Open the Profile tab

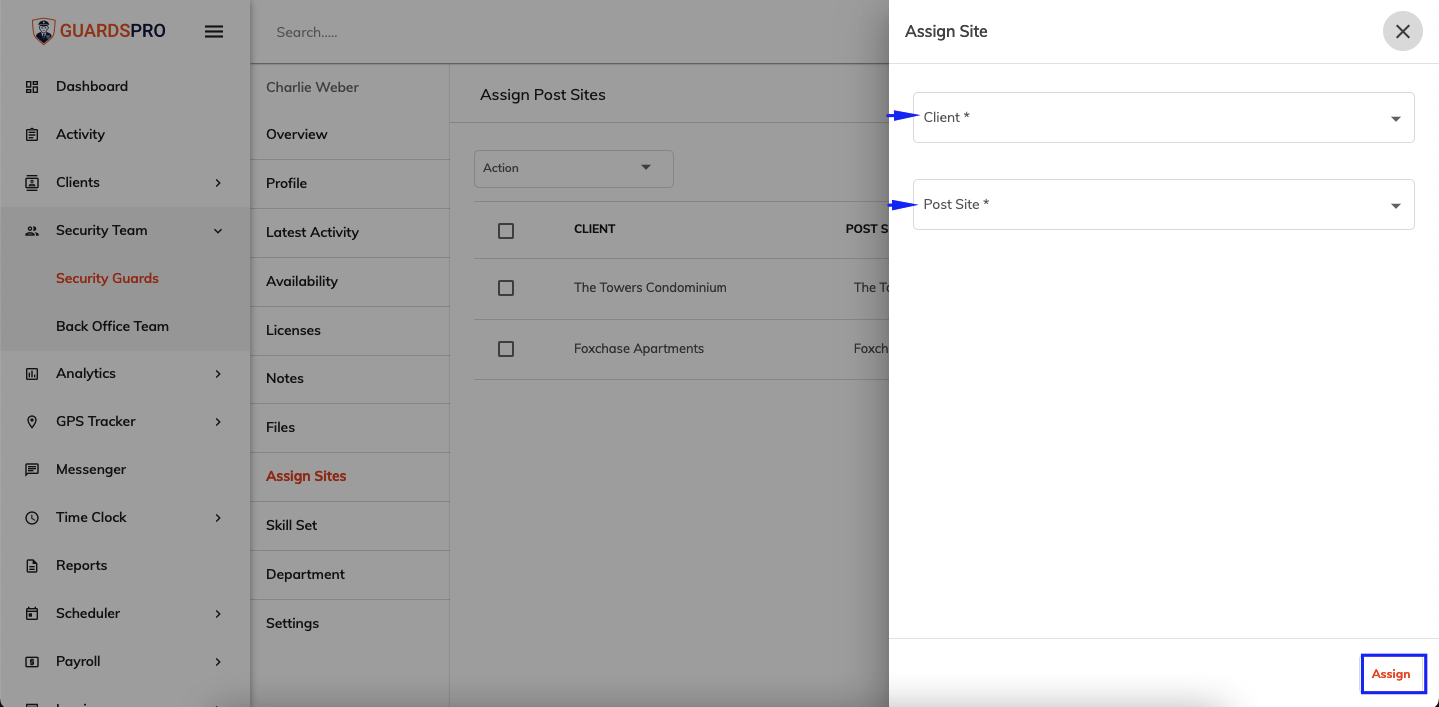click(349, 183)
